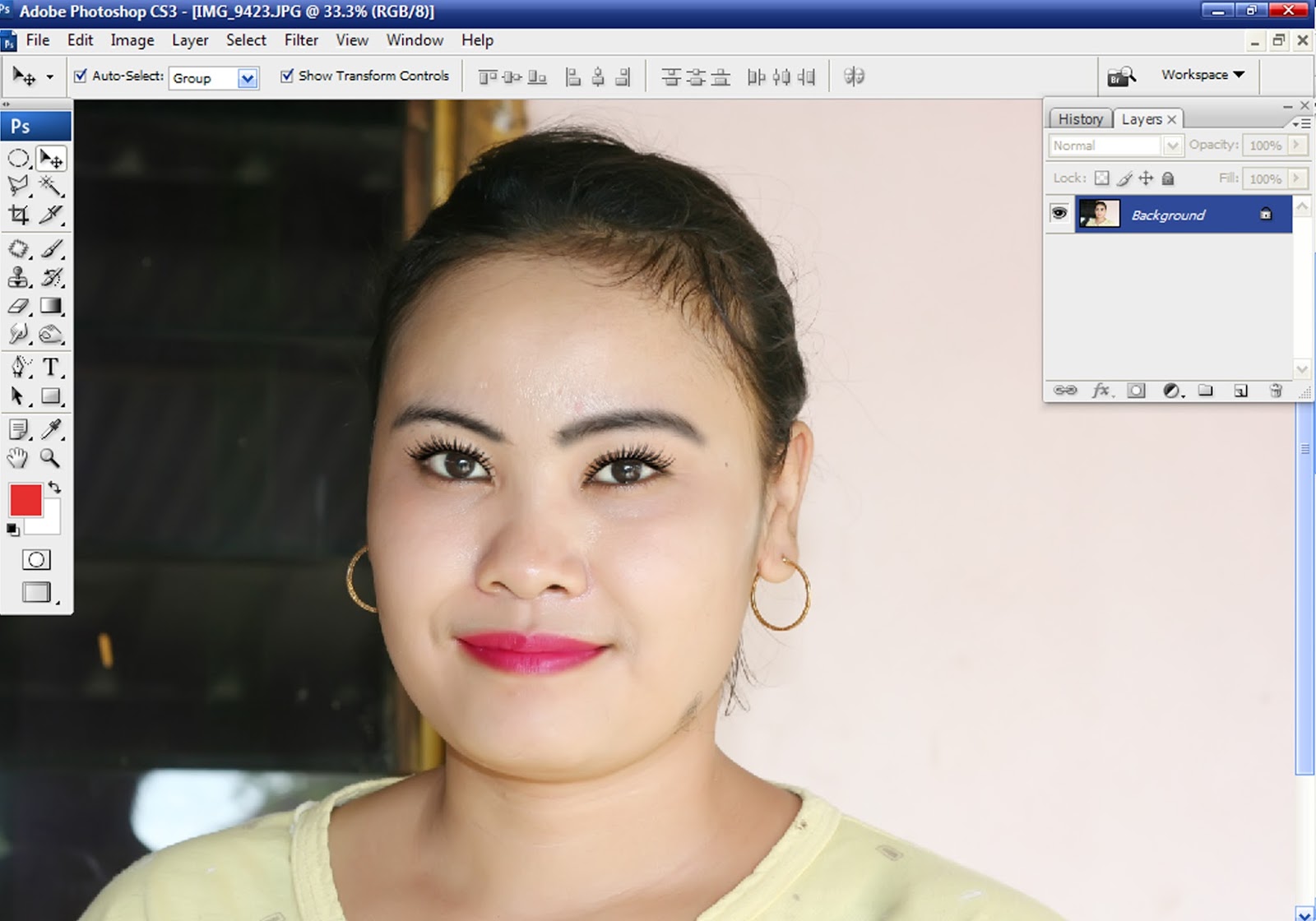The width and height of the screenshot is (1316, 921).
Task: Select the Zoom tool
Action: (51, 458)
